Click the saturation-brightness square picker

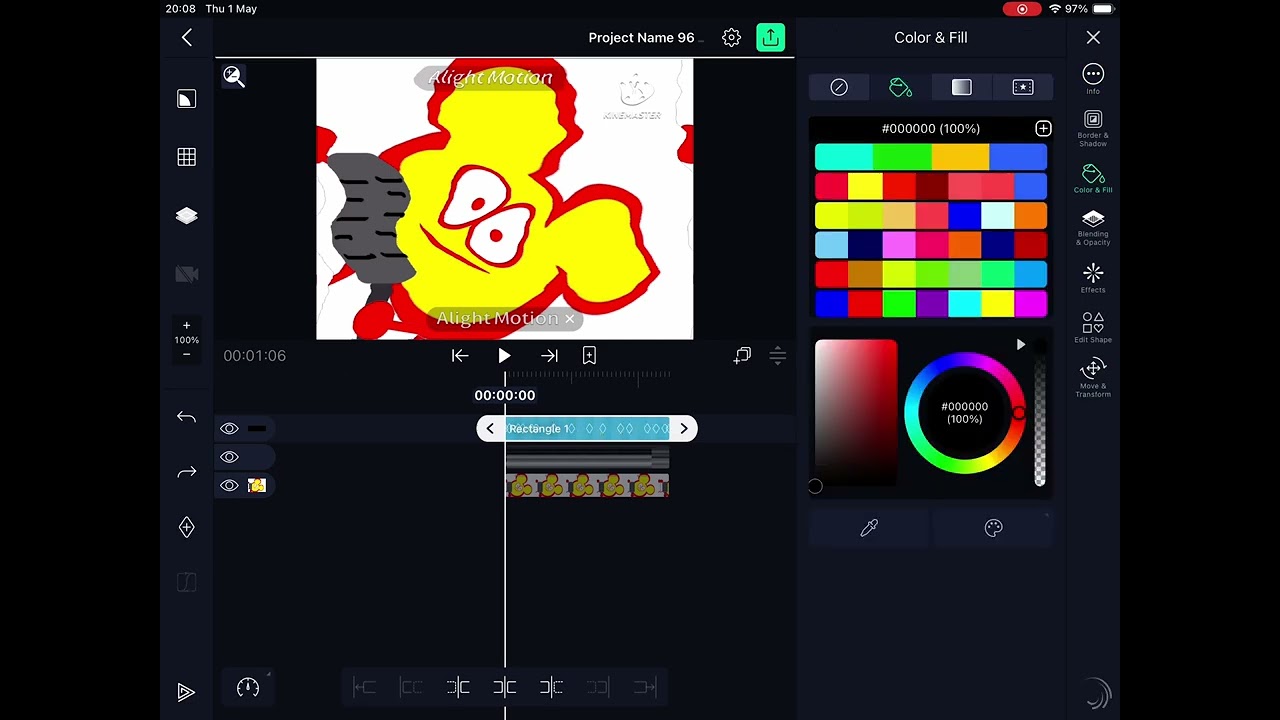(x=856, y=412)
